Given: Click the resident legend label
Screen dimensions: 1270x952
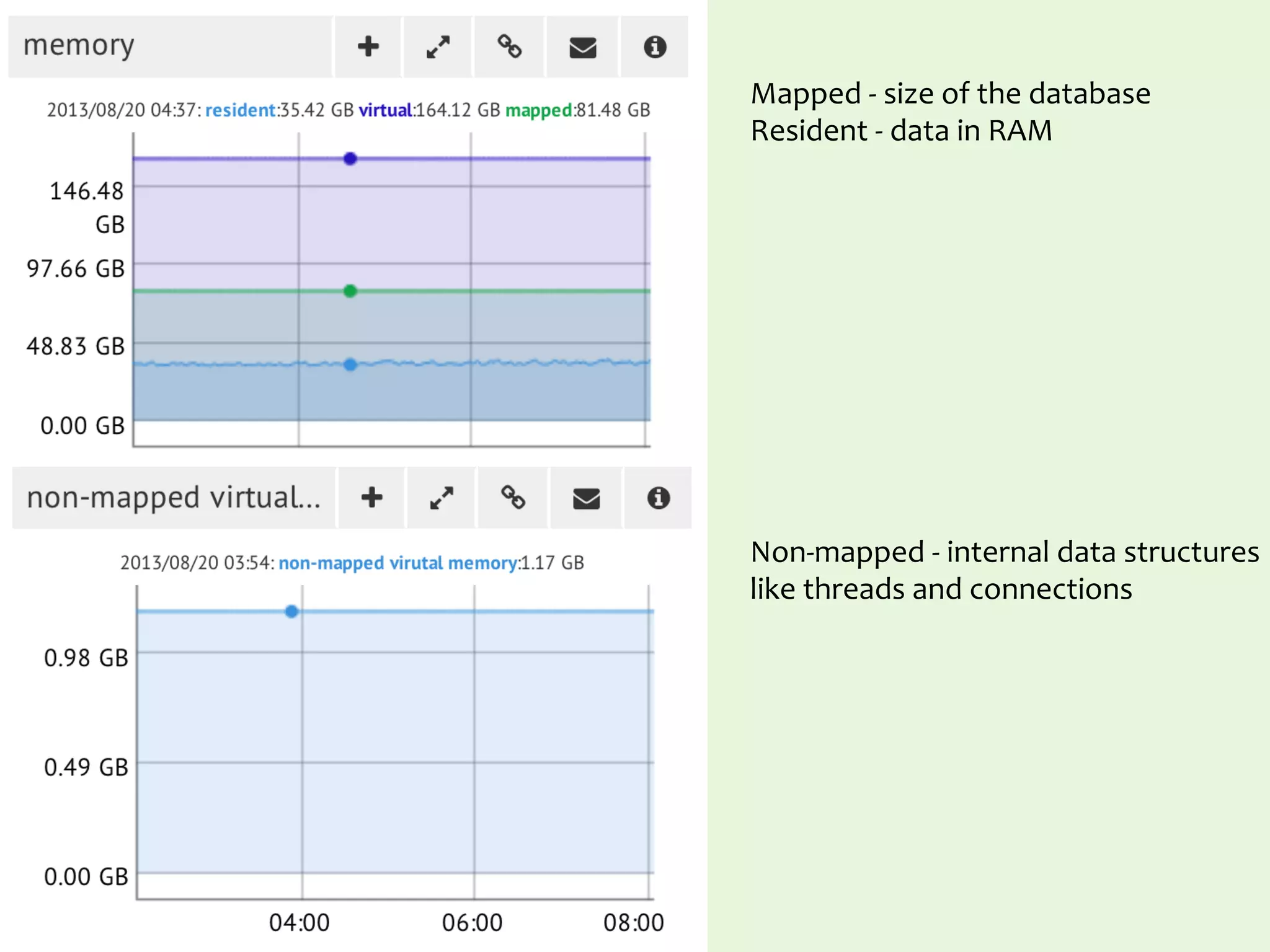Looking at the screenshot, I should pyautogui.click(x=241, y=110).
